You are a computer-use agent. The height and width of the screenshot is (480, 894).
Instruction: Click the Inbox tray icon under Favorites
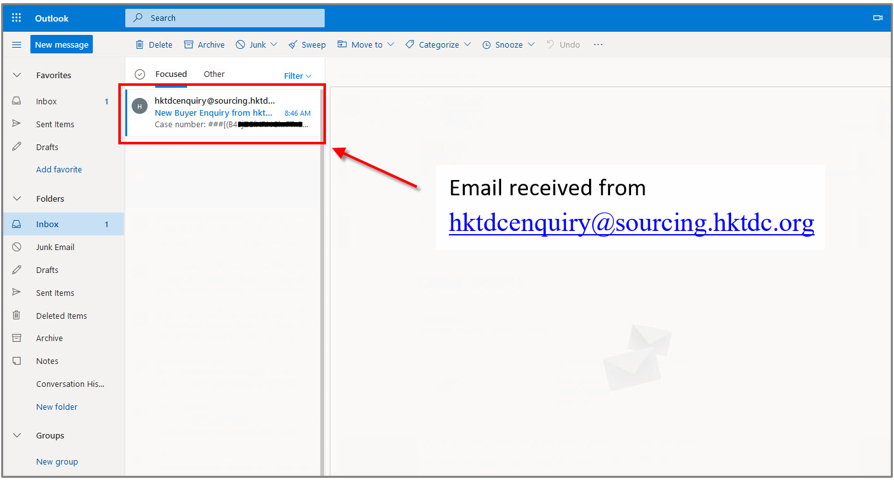17,101
